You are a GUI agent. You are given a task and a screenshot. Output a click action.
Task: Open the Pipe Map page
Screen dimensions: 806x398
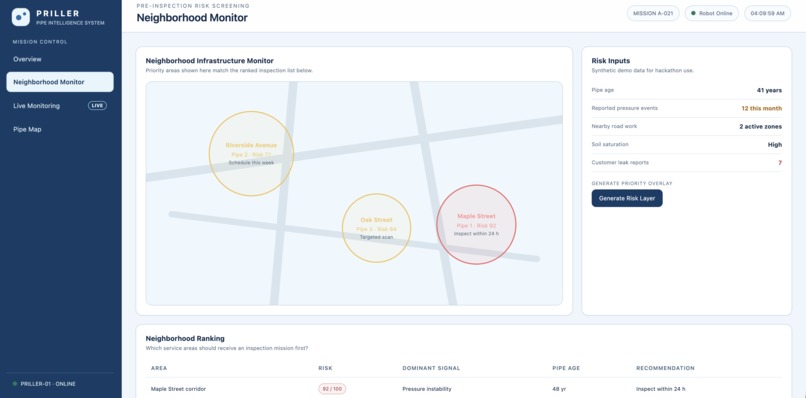[x=27, y=130]
